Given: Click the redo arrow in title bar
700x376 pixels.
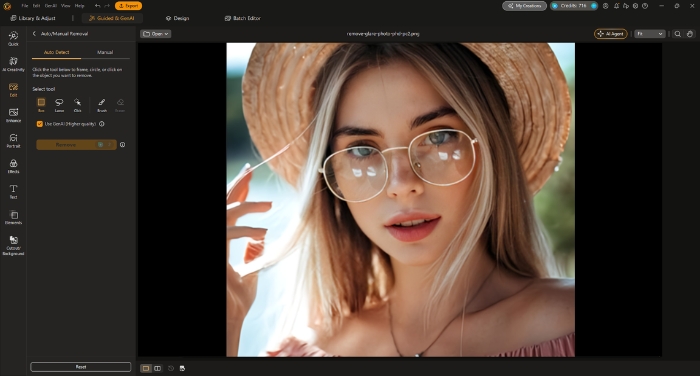Looking at the screenshot, I should click(x=107, y=6).
